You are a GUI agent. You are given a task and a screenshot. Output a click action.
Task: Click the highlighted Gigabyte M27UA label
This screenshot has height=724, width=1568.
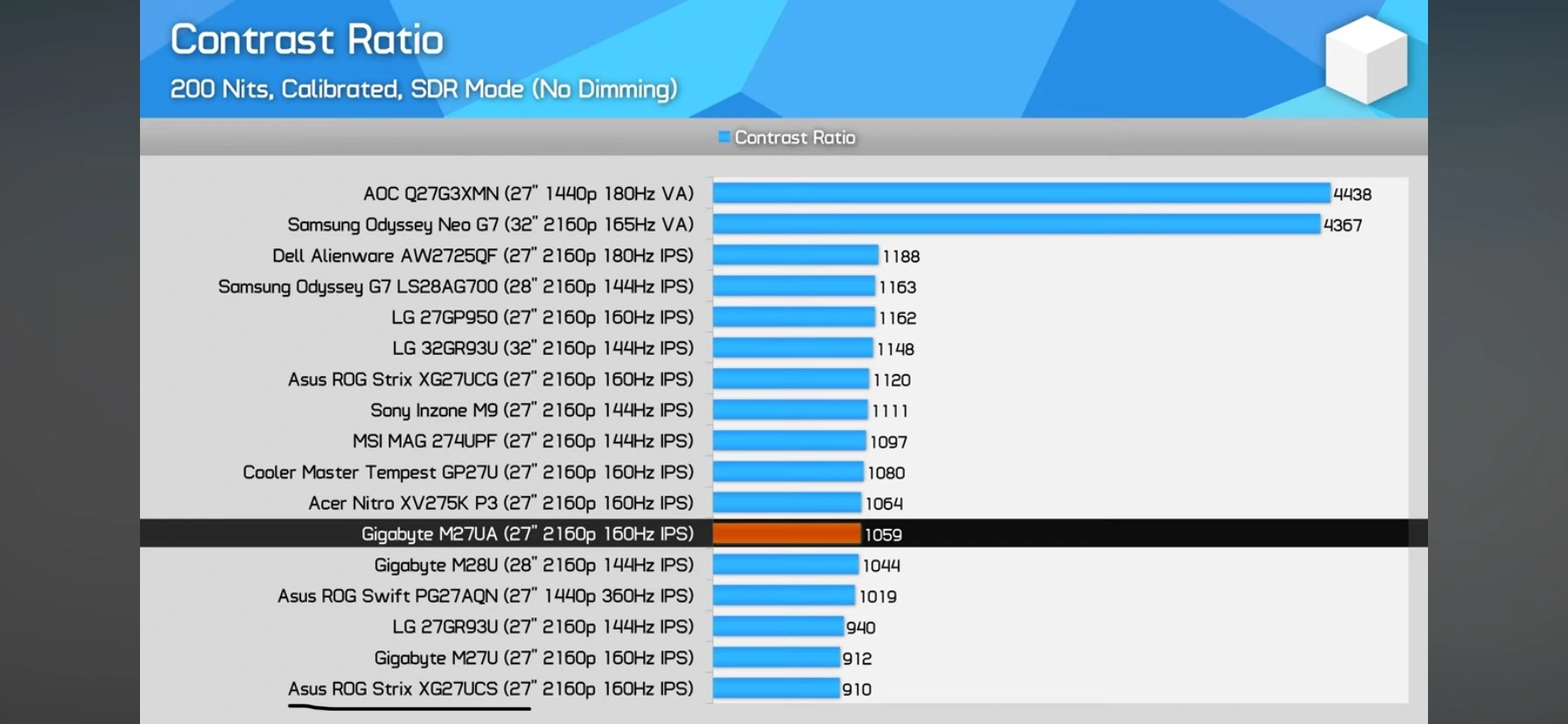528,533
